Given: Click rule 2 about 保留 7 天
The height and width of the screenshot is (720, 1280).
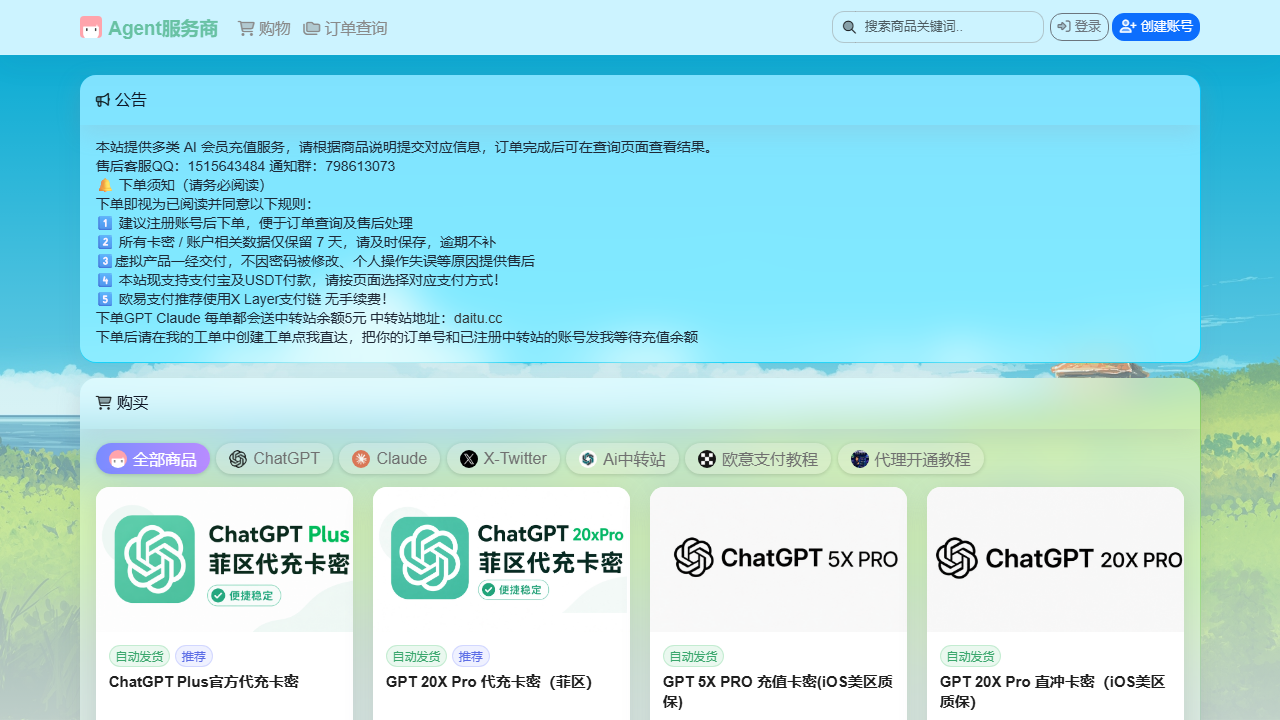Looking at the screenshot, I should tap(296, 242).
